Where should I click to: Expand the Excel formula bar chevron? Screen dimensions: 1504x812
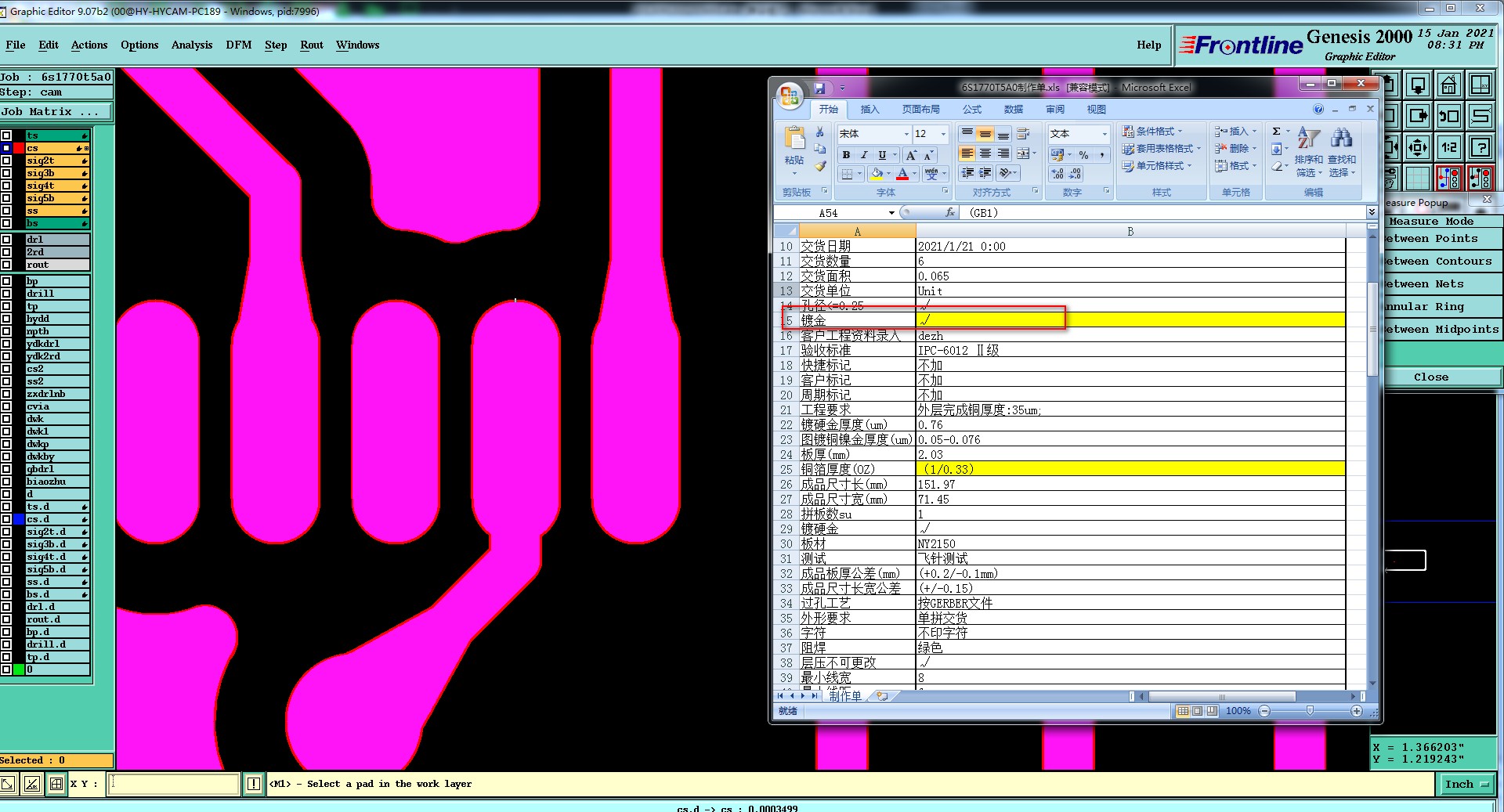[1372, 212]
